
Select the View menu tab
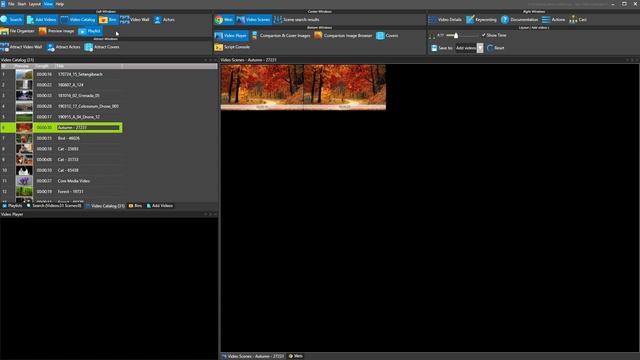tap(48, 4)
